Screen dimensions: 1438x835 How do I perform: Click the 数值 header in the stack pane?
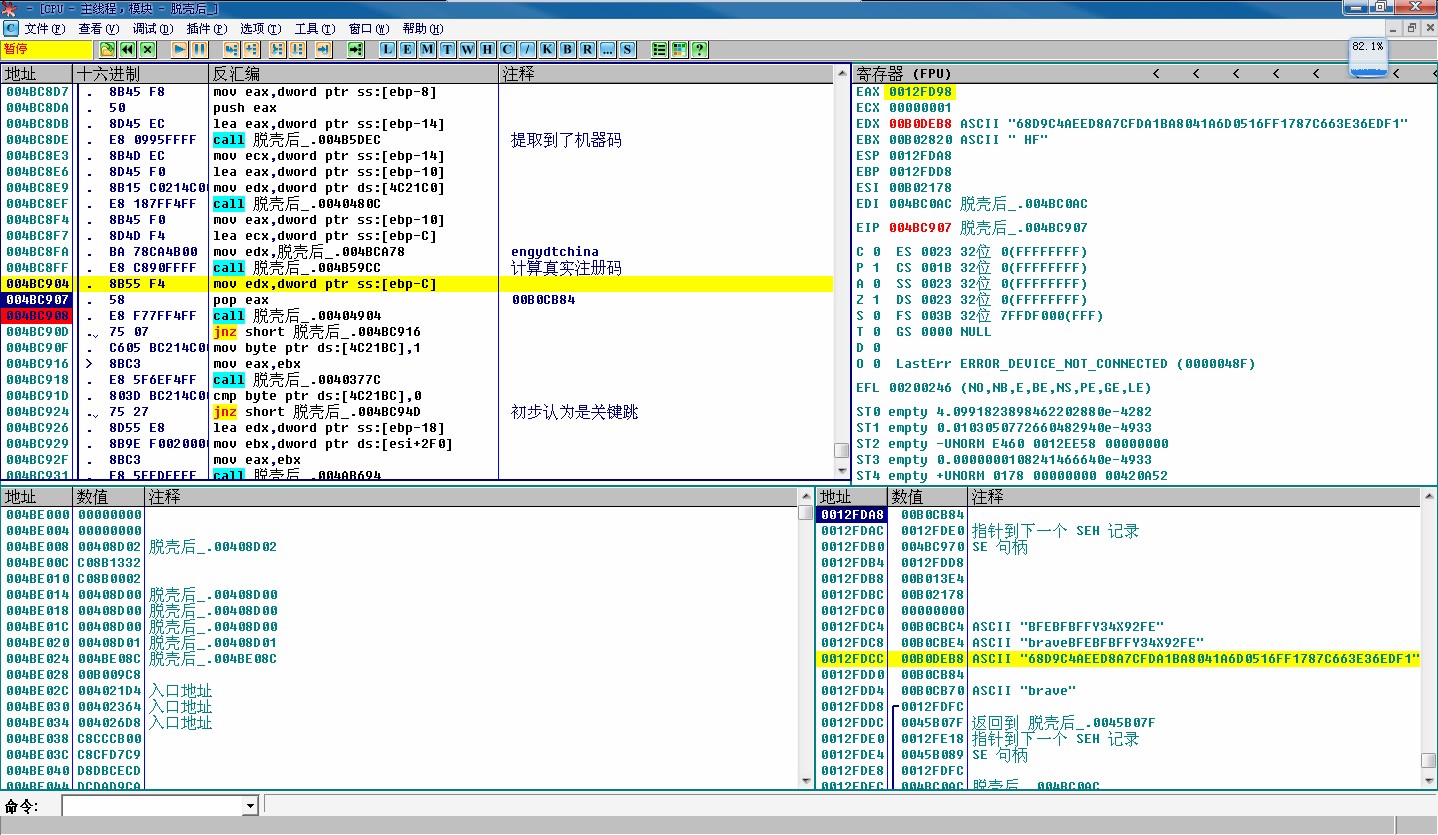pos(927,497)
